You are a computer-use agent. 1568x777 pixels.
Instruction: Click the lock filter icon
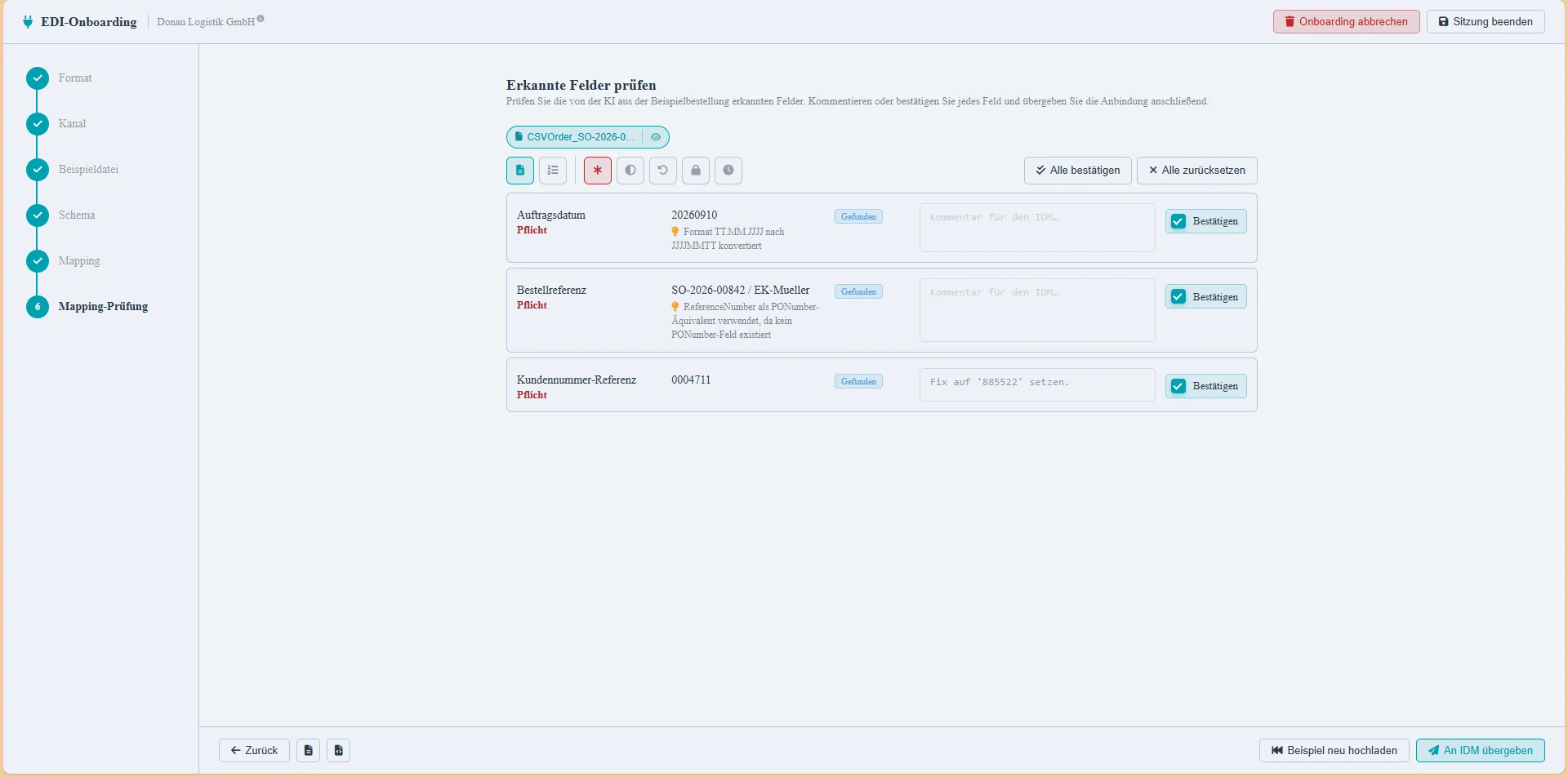coord(696,171)
